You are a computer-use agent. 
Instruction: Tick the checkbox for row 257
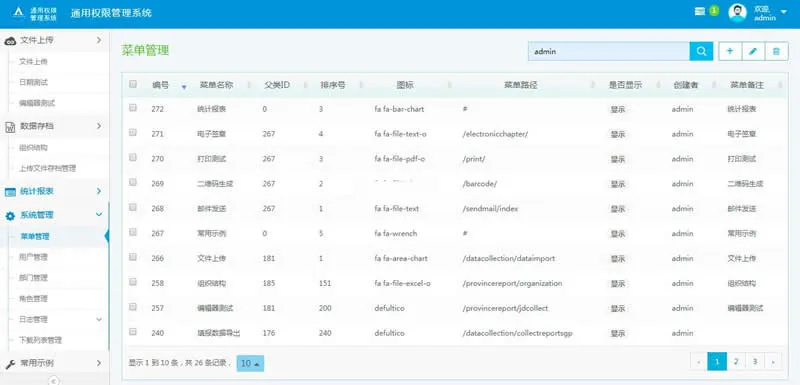click(x=133, y=306)
